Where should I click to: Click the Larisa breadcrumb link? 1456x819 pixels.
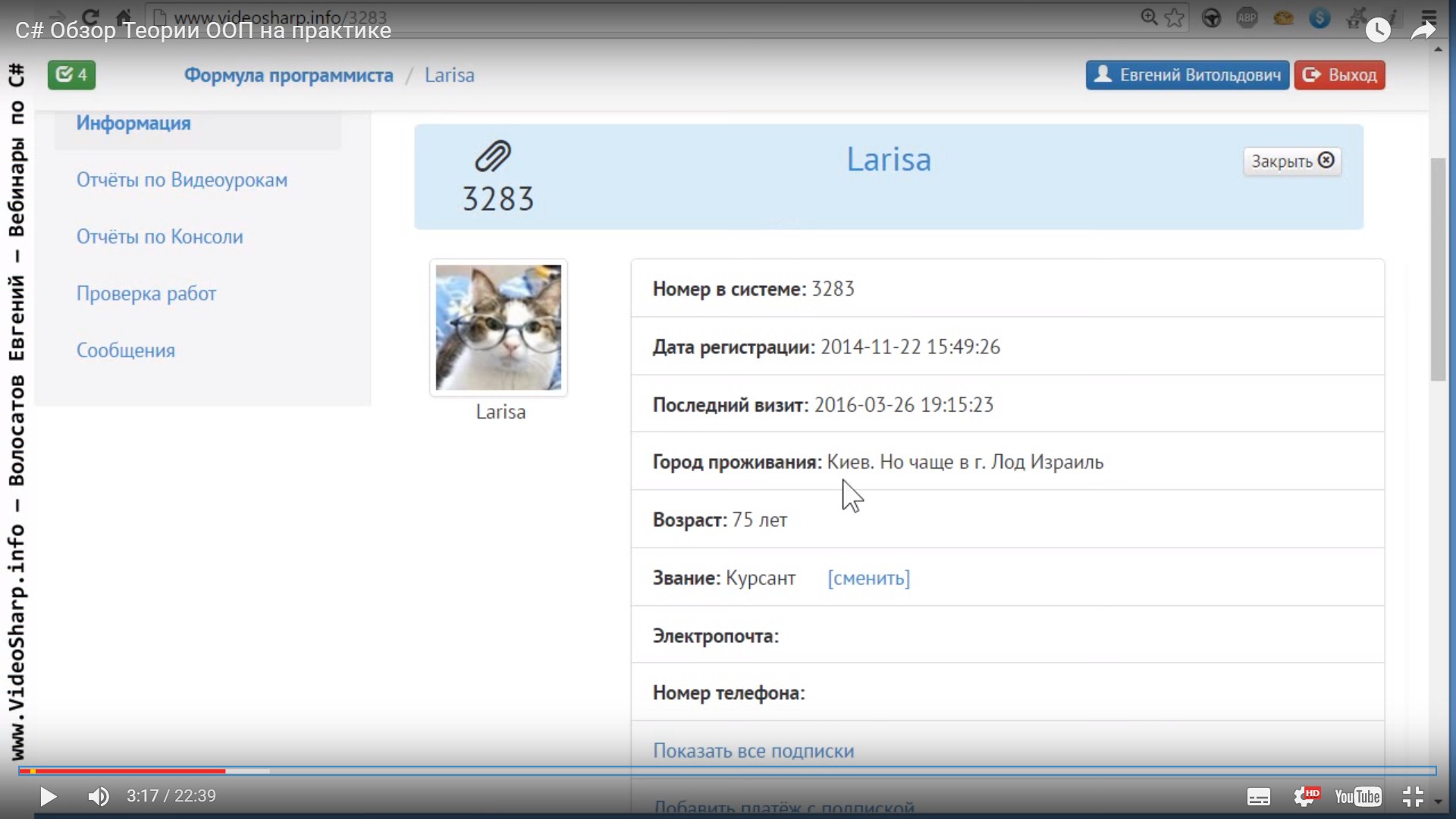[x=450, y=75]
